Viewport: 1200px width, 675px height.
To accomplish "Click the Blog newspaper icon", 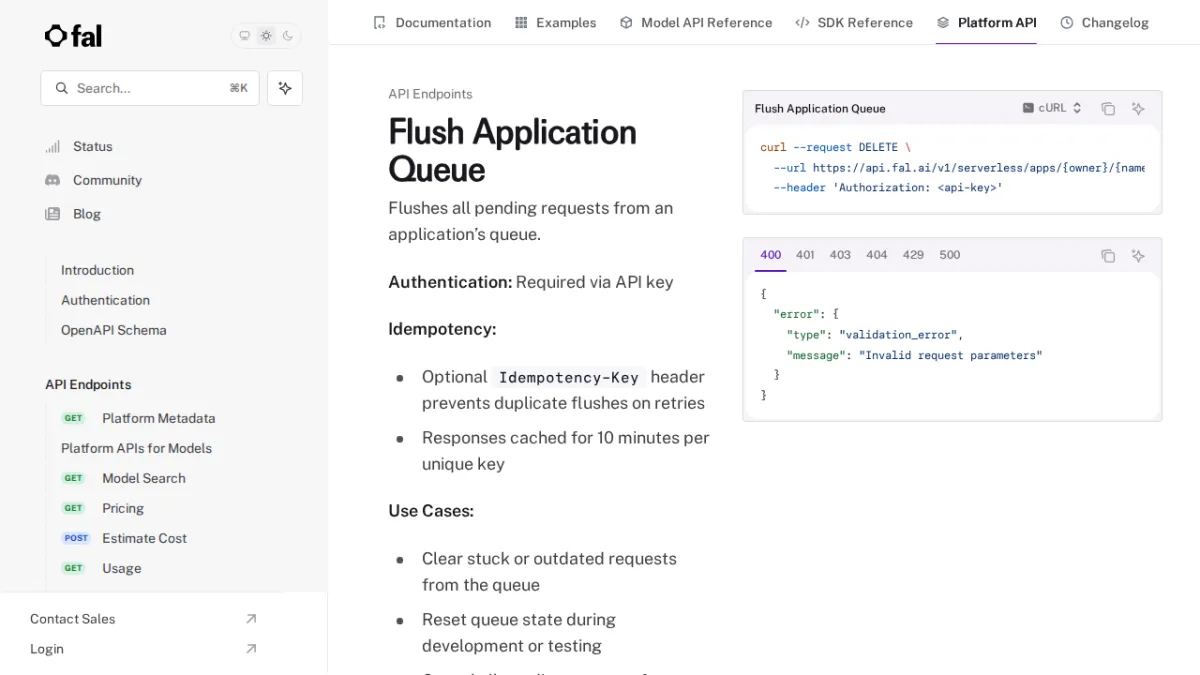I will click(53, 214).
